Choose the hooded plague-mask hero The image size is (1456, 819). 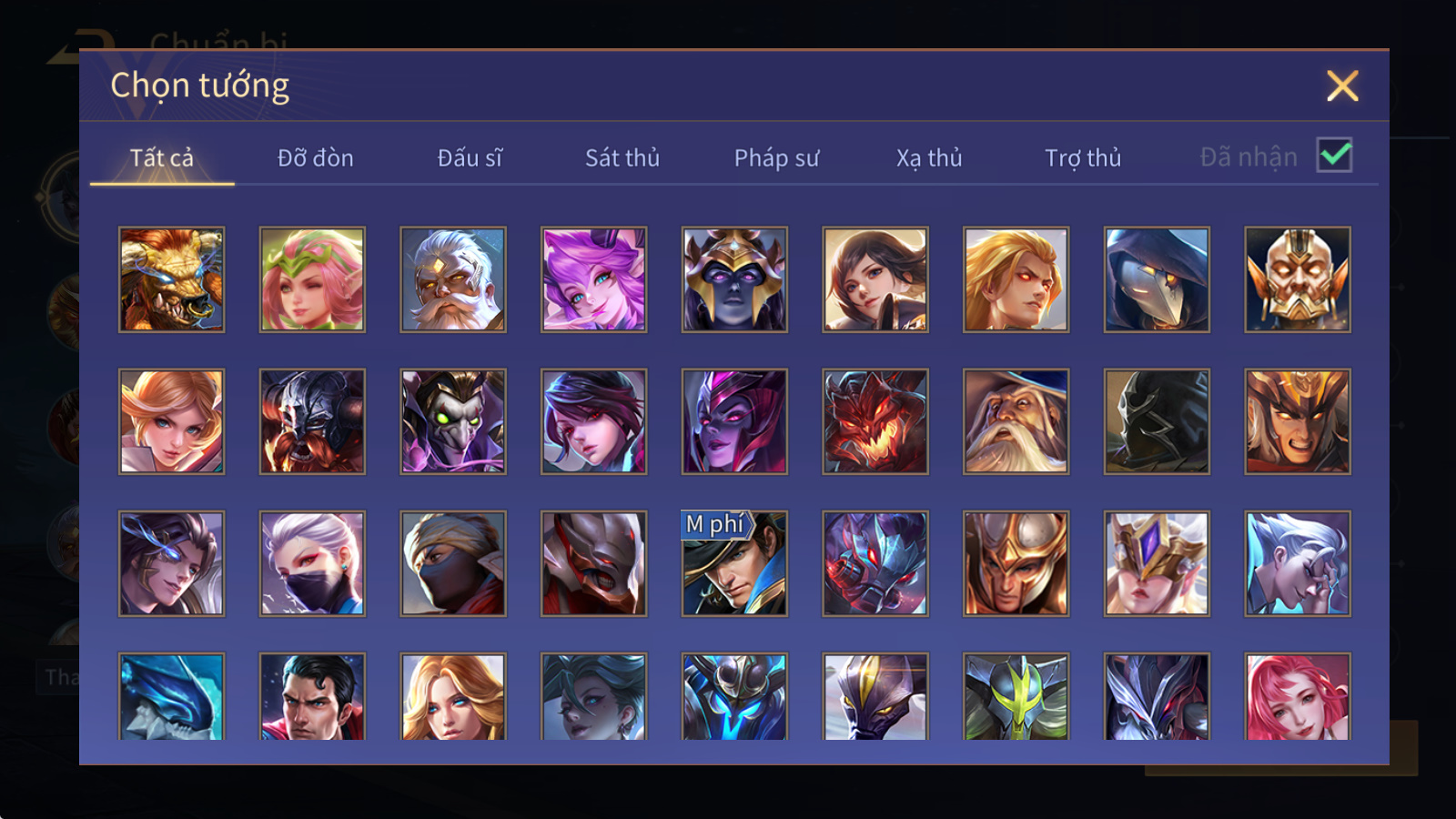[x=1157, y=279]
